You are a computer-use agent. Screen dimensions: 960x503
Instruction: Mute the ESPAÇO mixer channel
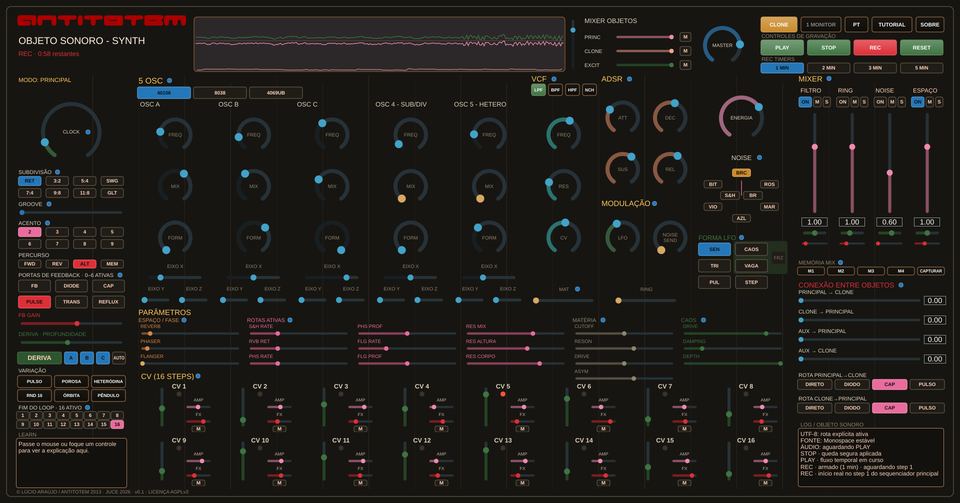pos(929,102)
